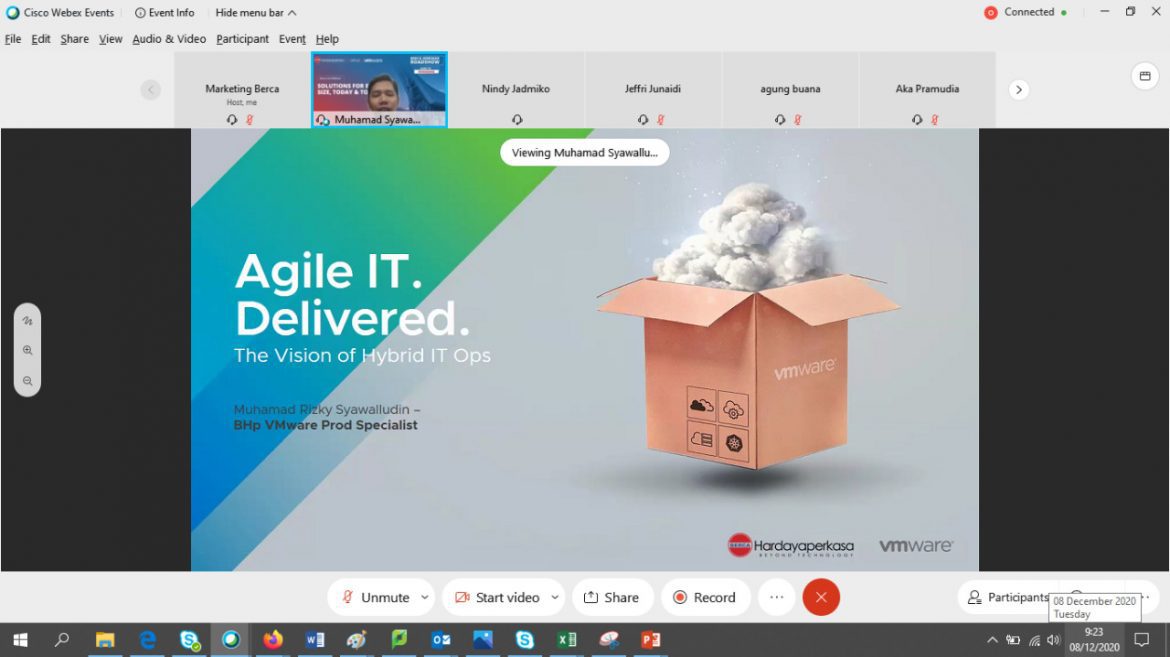Switch to PowerPoint in the taskbar
Viewport: 1170px width, 657px height.
point(651,640)
